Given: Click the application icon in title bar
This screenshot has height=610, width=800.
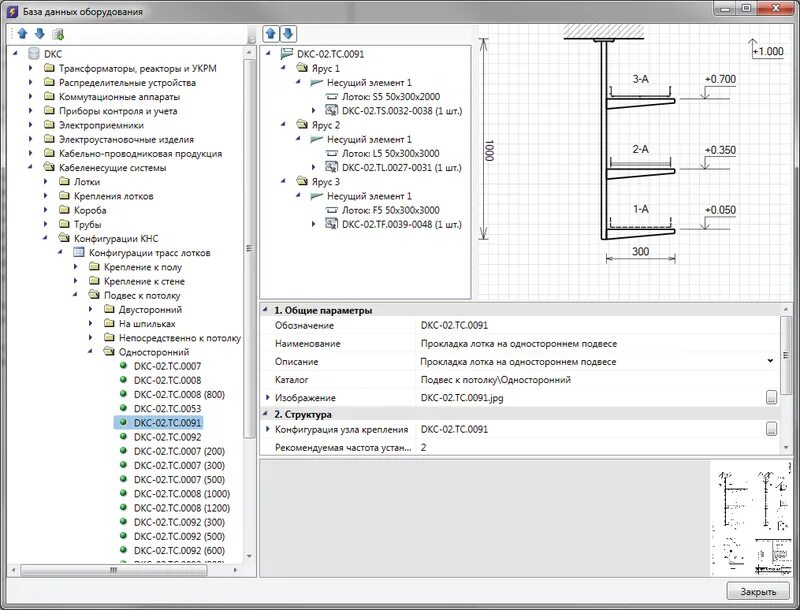Looking at the screenshot, I should tap(12, 11).
